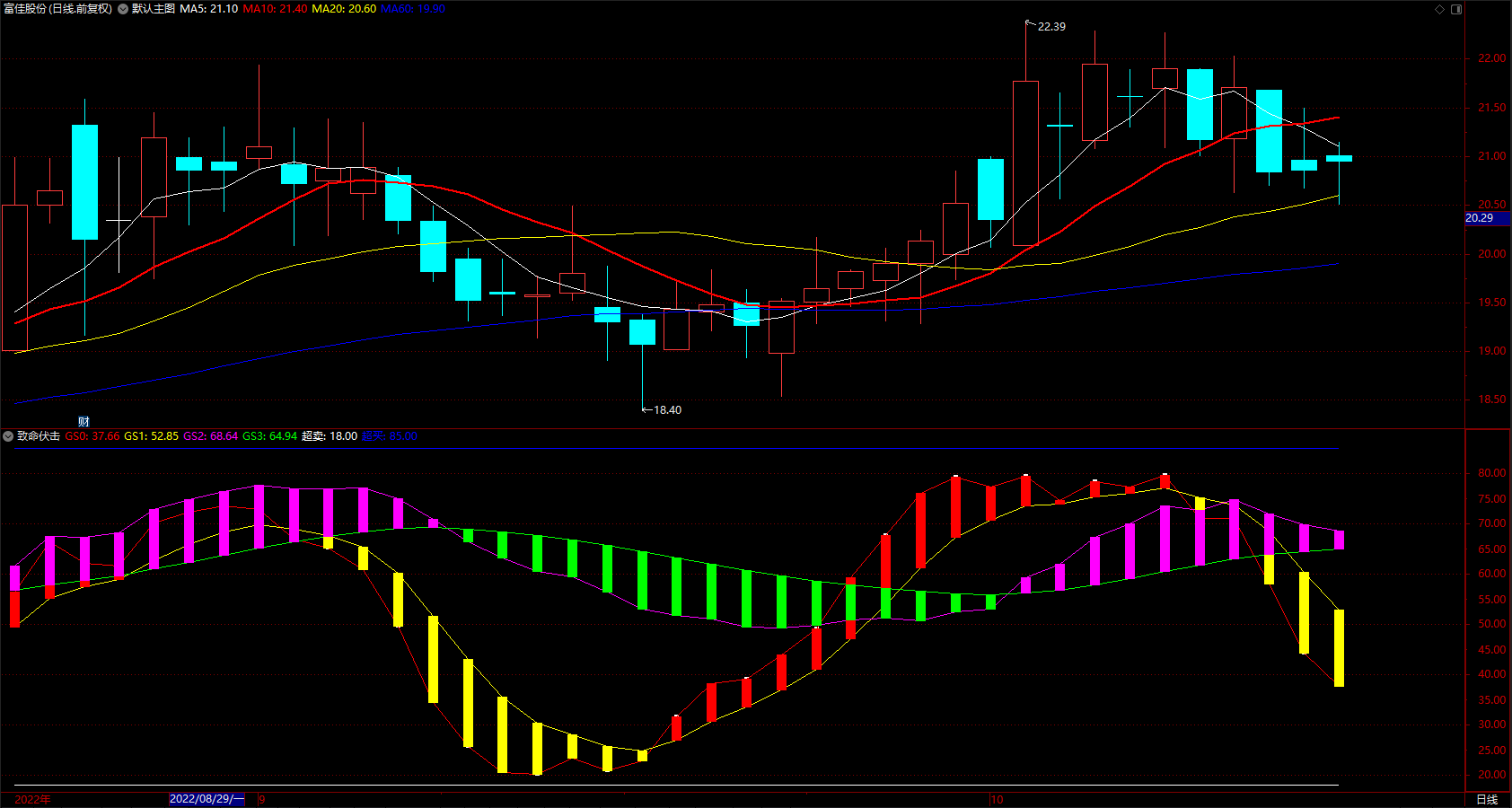Click the 22.00 price axis label

click(x=1492, y=58)
